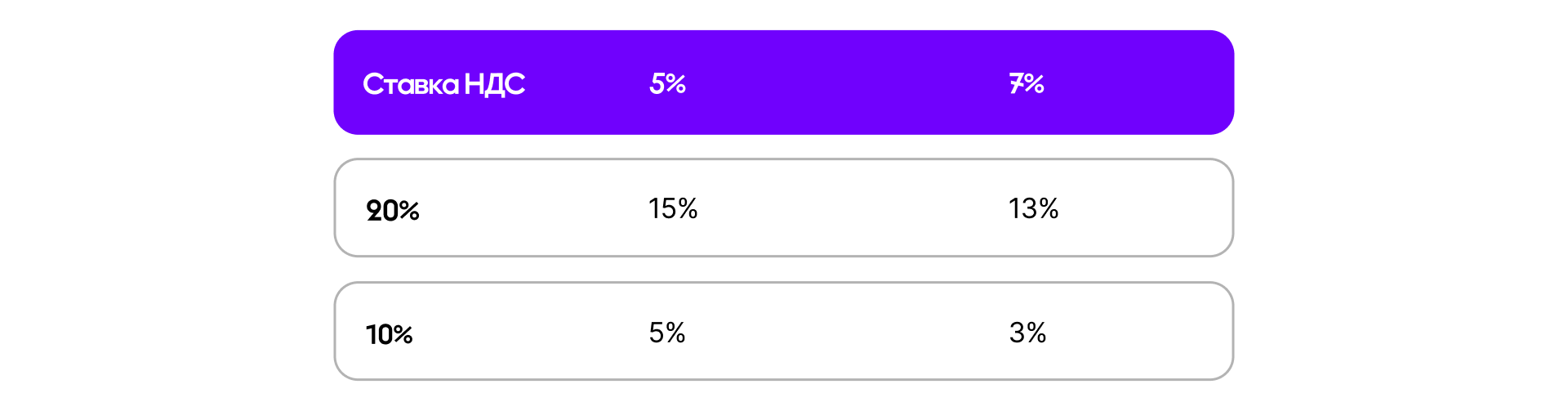Click the bold 20% row label
Viewport: 1568px width, 411px height.
pos(392,211)
